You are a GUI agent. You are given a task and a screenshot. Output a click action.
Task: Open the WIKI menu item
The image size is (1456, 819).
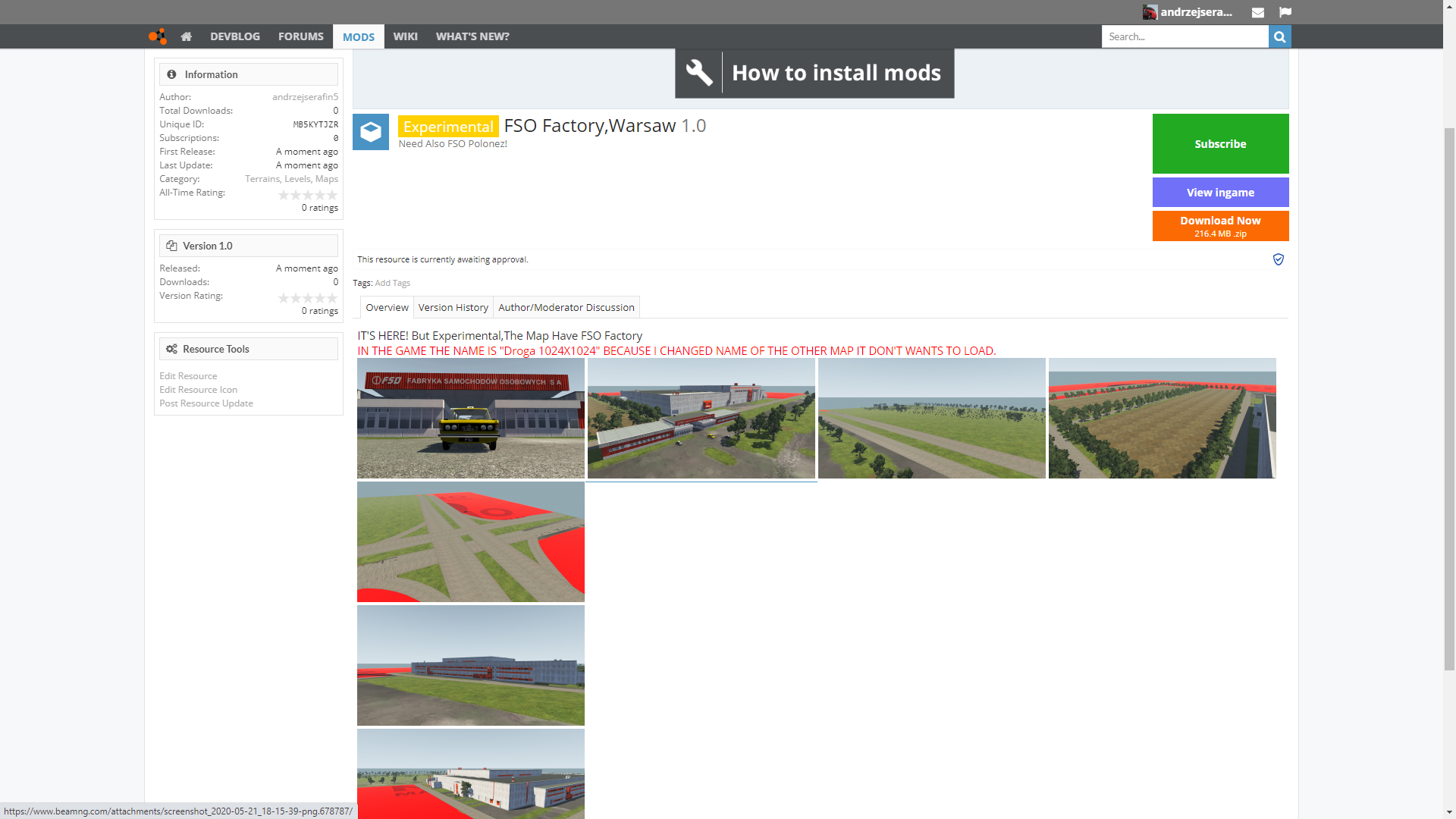(x=406, y=36)
